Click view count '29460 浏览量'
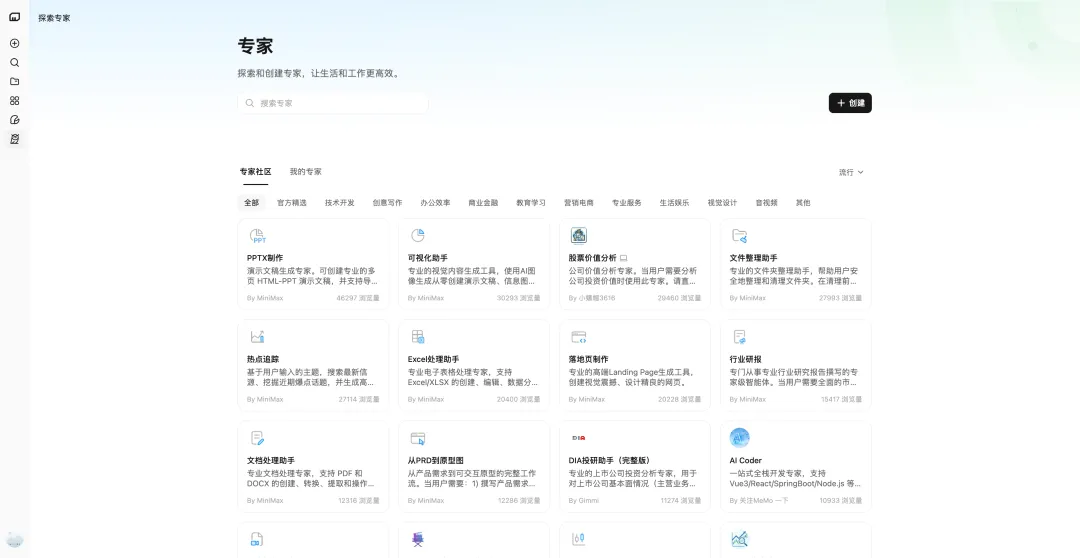Viewport: 1080px width, 558px height. 679,298
